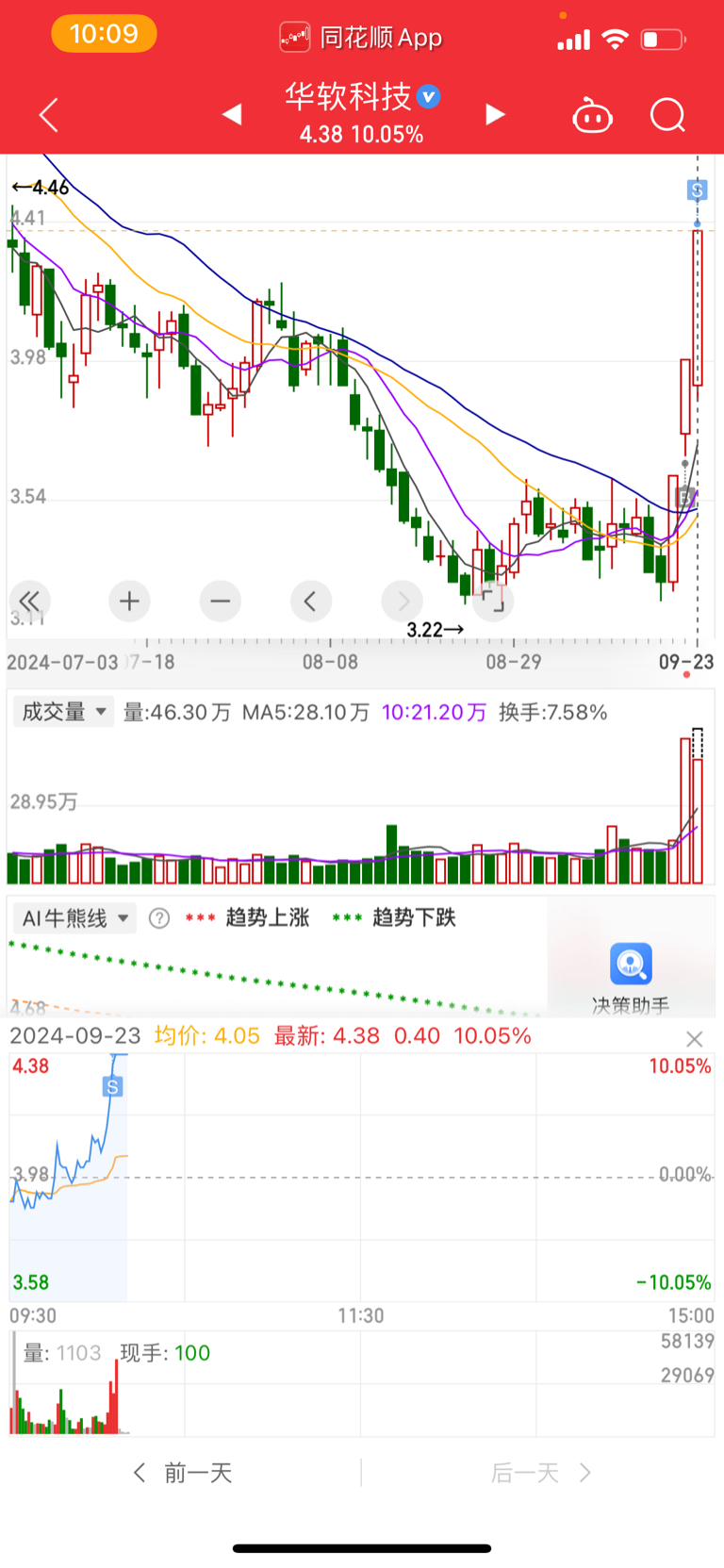Image resolution: width=724 pixels, height=1568 pixels.
Task: Tap the home indicator bar at bottom
Action: pyautogui.click(x=362, y=1548)
